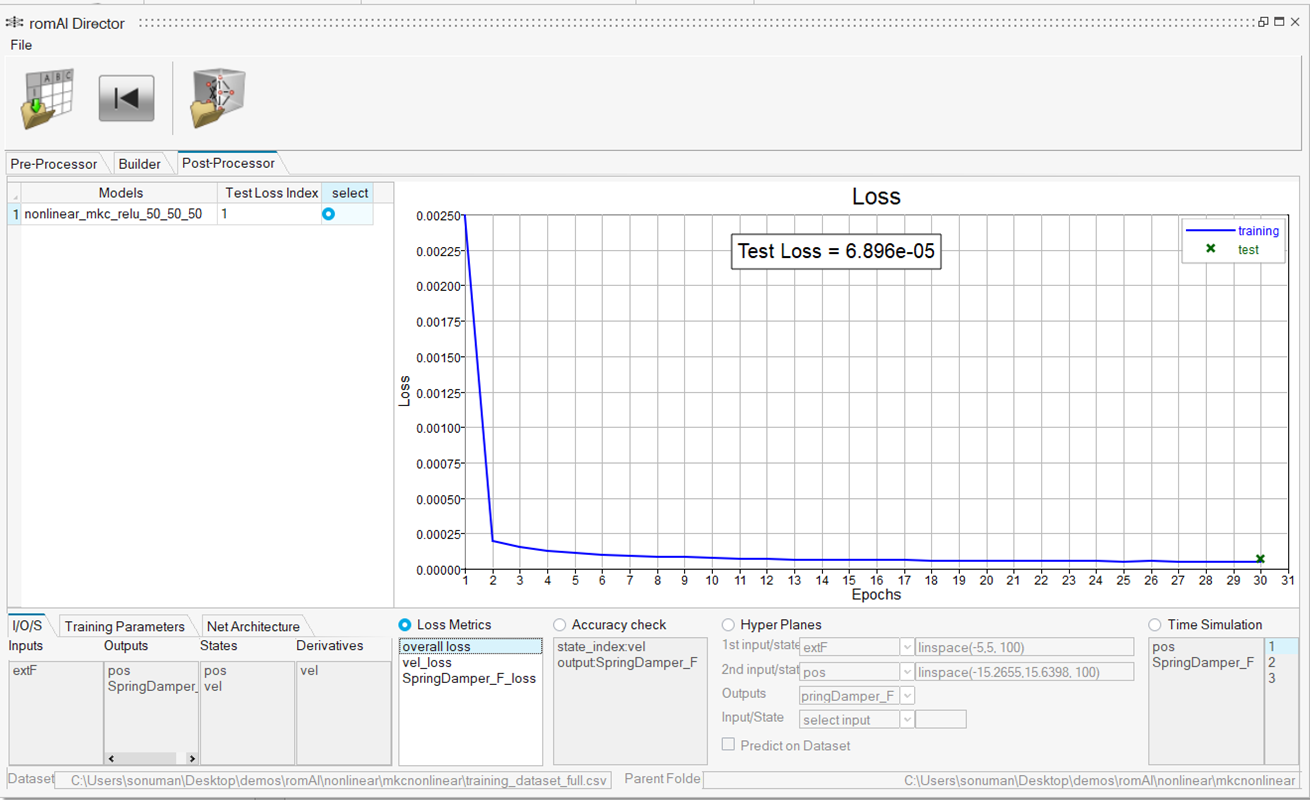The height and width of the screenshot is (800, 1310).
Task: Click the linspace(-5,5, 100) input field
Action: coord(1024,647)
